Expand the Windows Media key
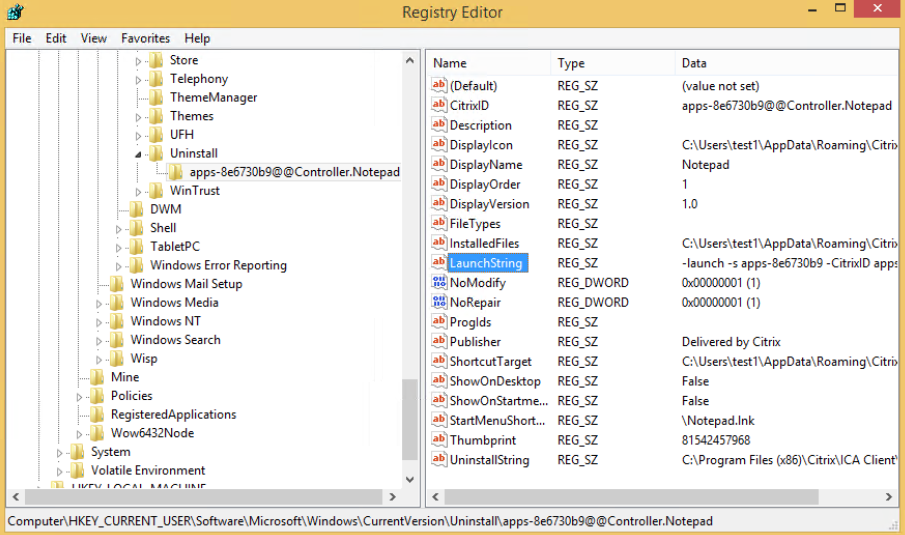The width and height of the screenshot is (905, 535). coord(99,303)
